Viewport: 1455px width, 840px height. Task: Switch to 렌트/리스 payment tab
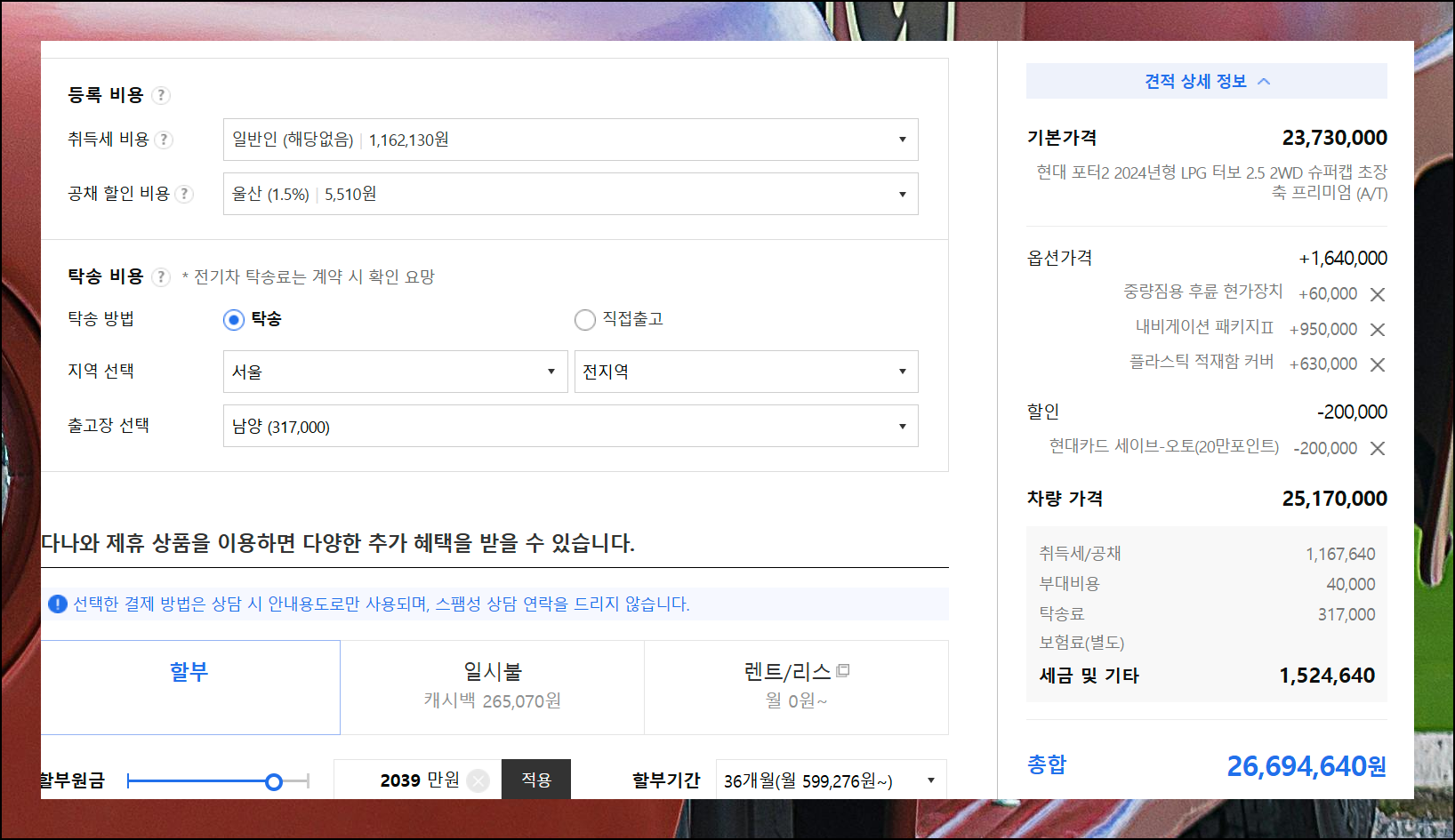[x=796, y=687]
